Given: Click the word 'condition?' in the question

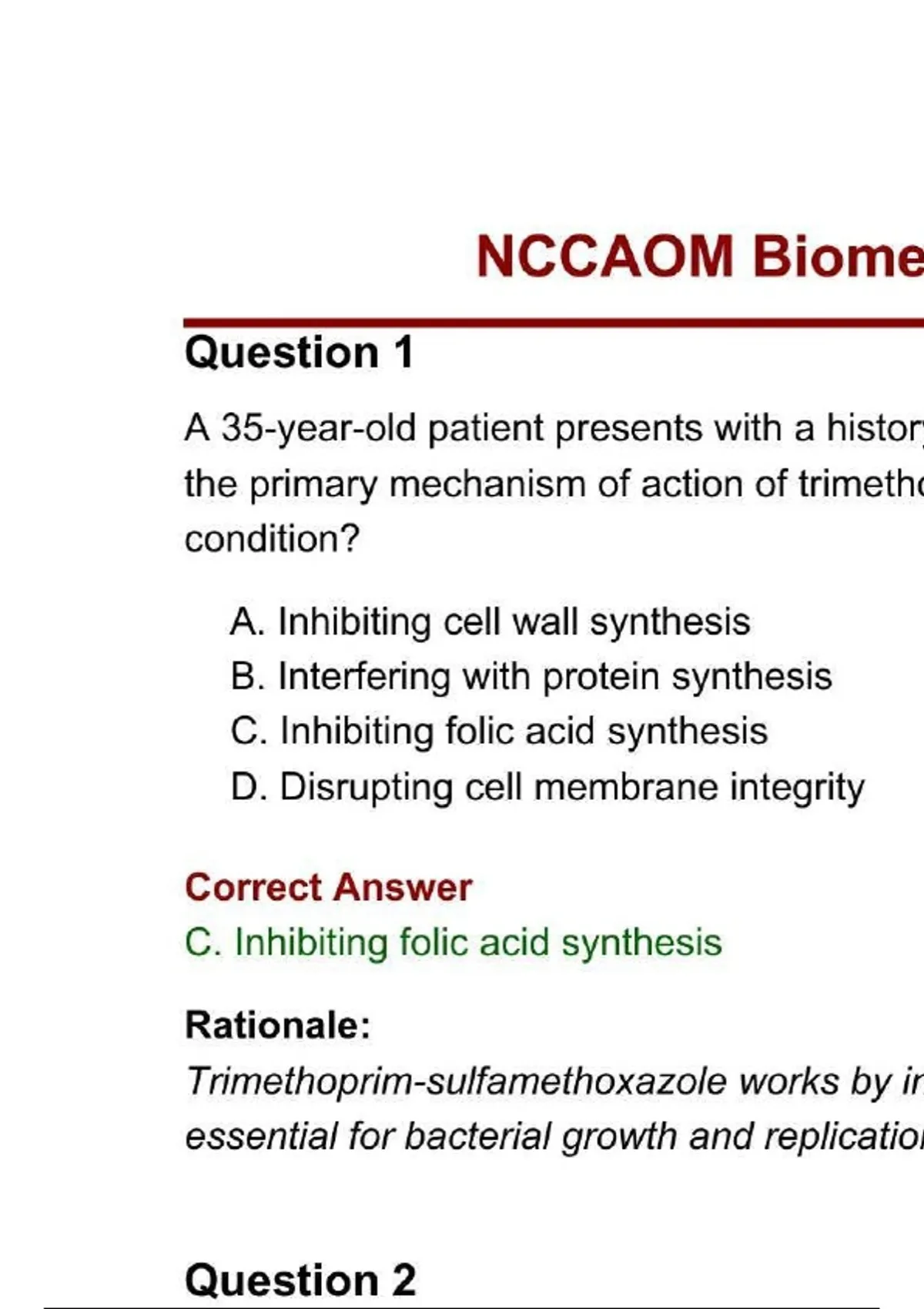Looking at the screenshot, I should point(272,539).
